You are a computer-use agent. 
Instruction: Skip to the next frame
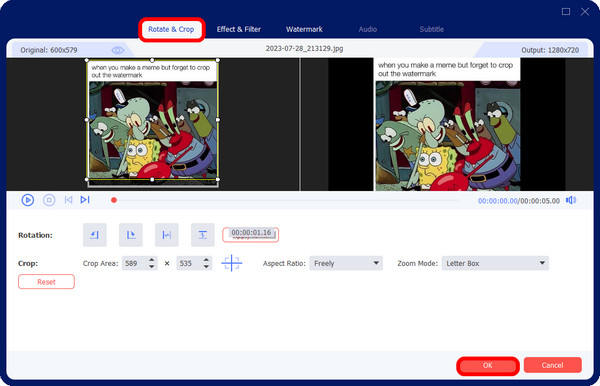pos(85,200)
